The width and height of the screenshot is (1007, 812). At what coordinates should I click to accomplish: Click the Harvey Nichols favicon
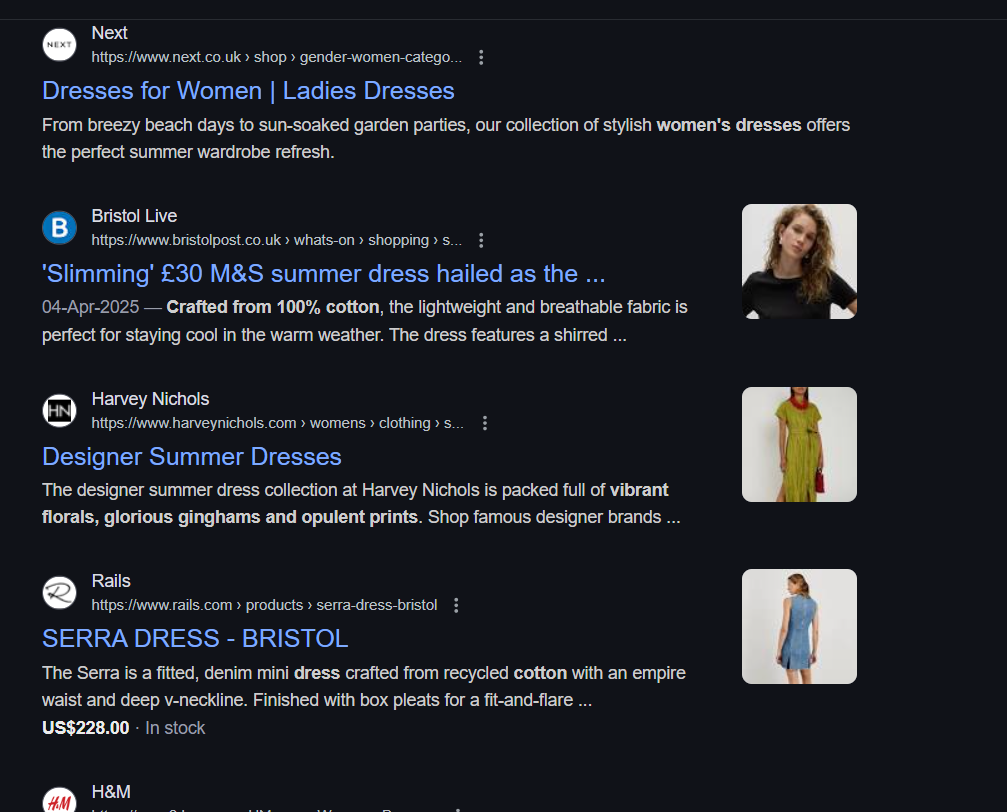point(59,410)
